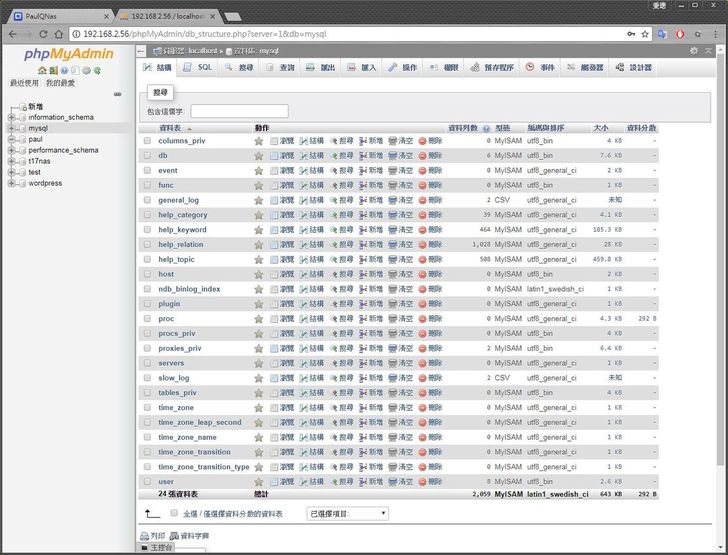This screenshot has width=728, height=555.
Task: Open the general_log table link
Action: [178, 200]
